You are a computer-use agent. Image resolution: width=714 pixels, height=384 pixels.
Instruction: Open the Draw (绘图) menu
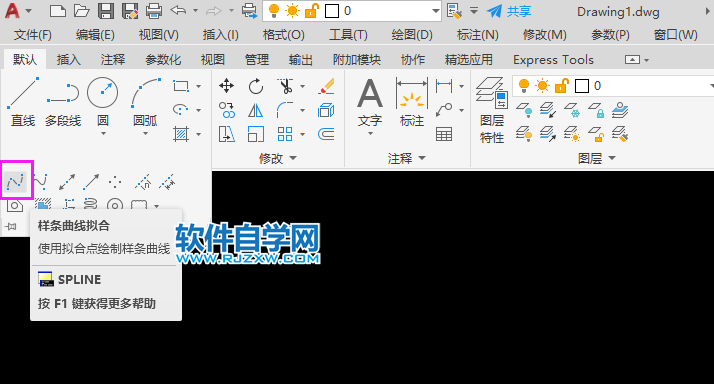pos(412,35)
